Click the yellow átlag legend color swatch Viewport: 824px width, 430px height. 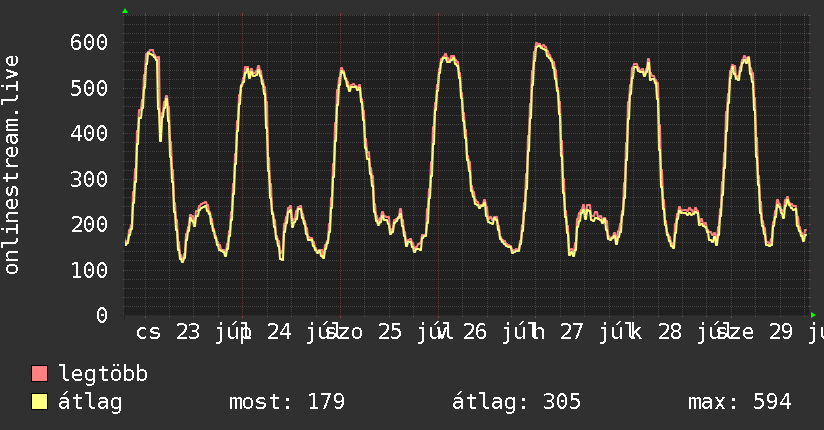point(39,402)
